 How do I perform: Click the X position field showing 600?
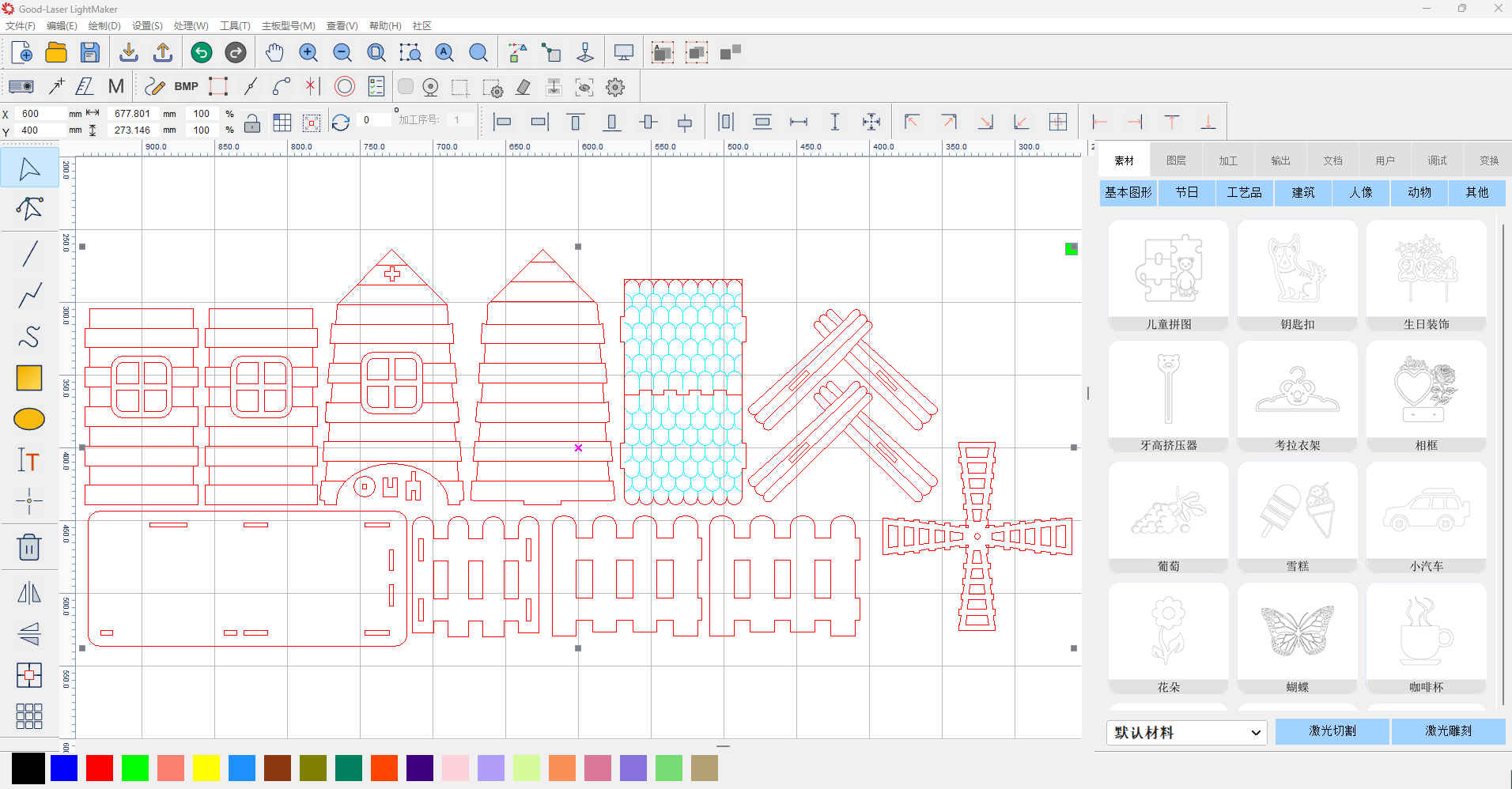(40, 114)
